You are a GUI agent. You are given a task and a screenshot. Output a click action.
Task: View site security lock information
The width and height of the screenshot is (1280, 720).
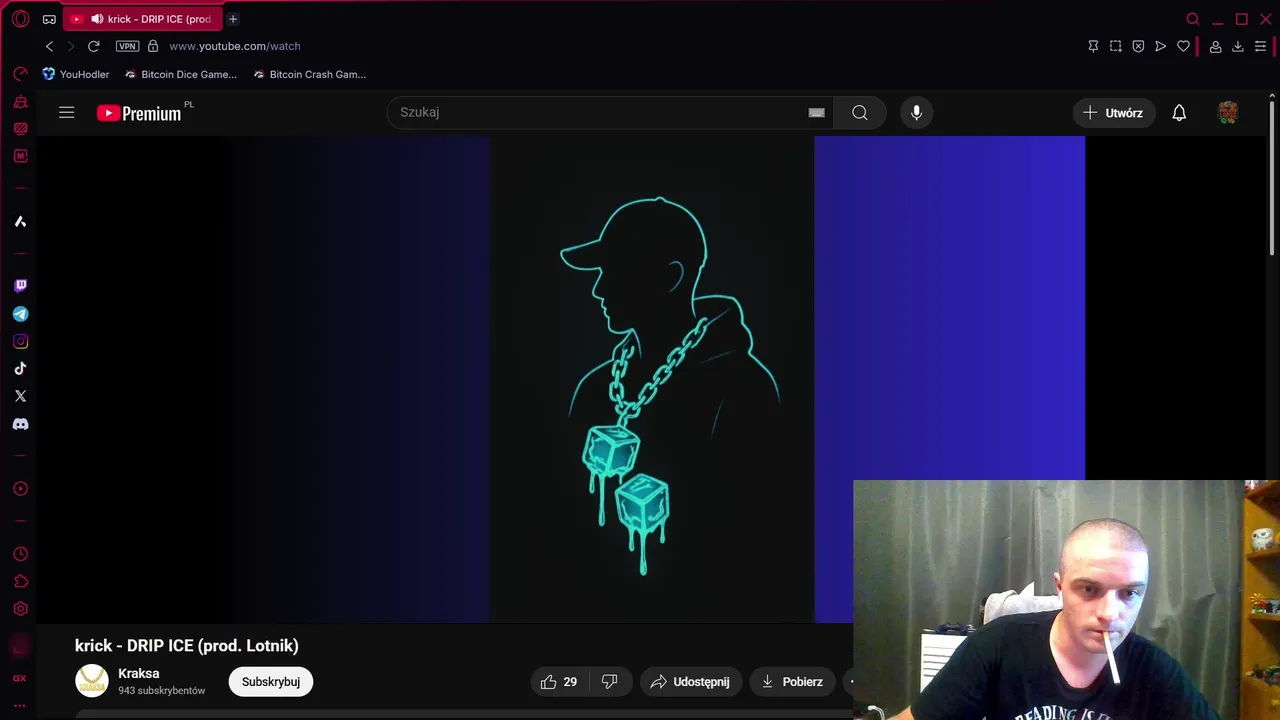tap(153, 46)
